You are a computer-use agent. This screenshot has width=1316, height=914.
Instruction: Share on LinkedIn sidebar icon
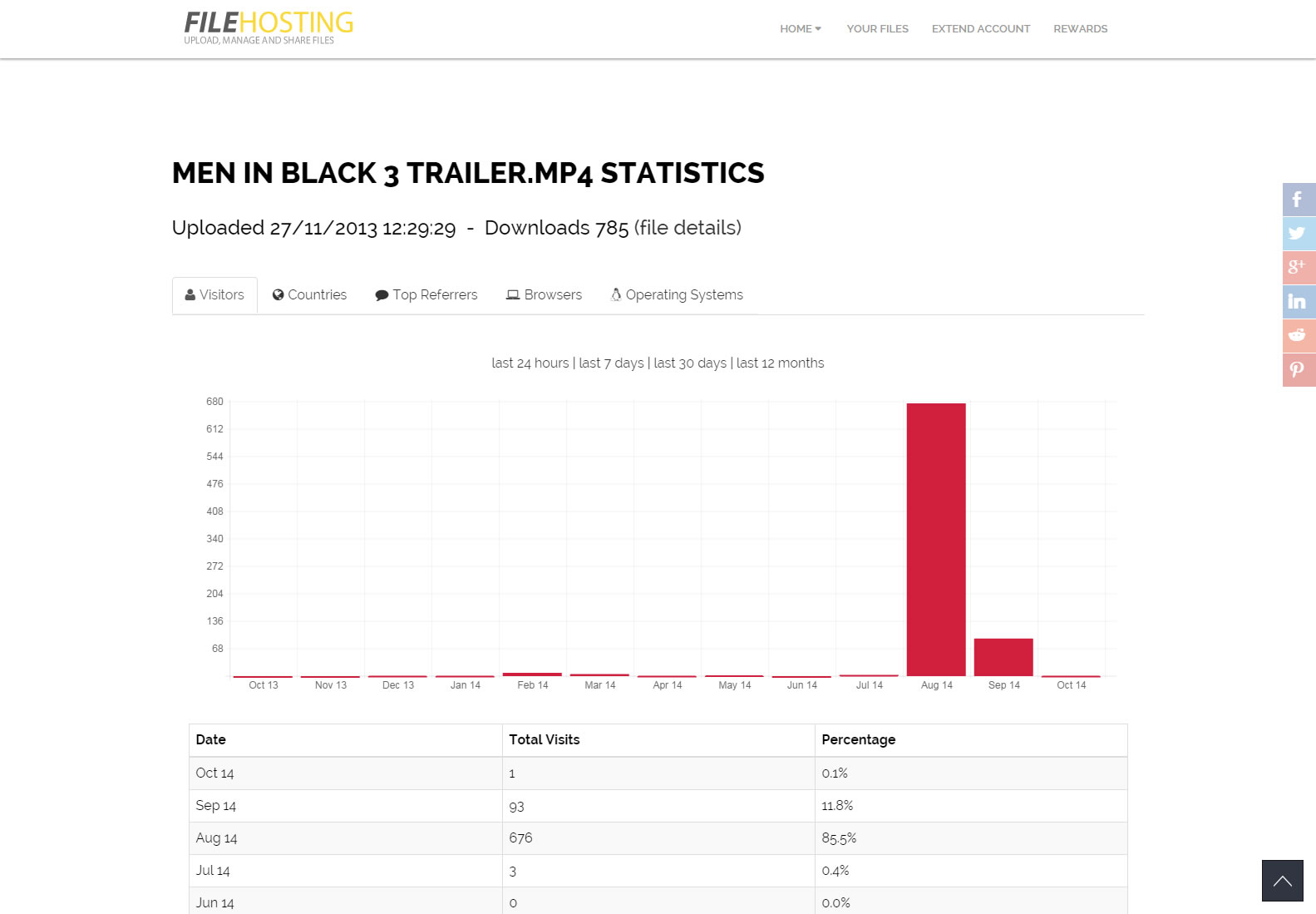coord(1299,302)
